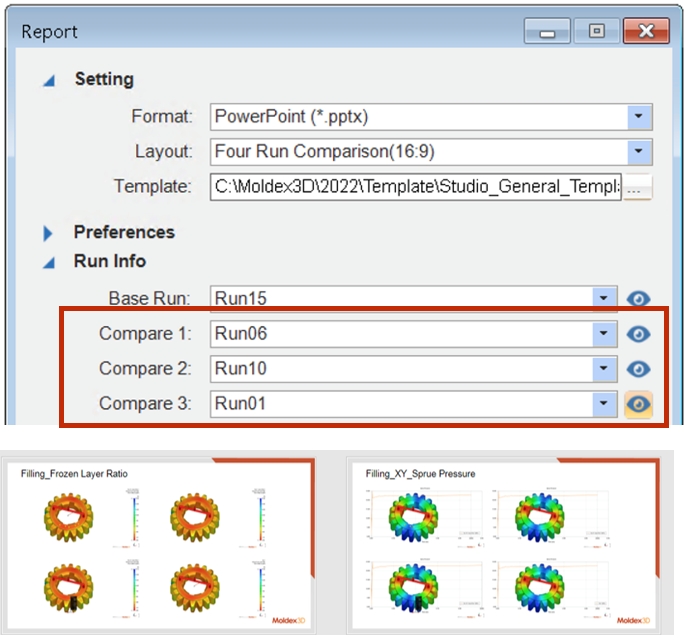Open the Compare 1 dropdown arrow
This screenshot has height=640, width=687.
coord(604,333)
